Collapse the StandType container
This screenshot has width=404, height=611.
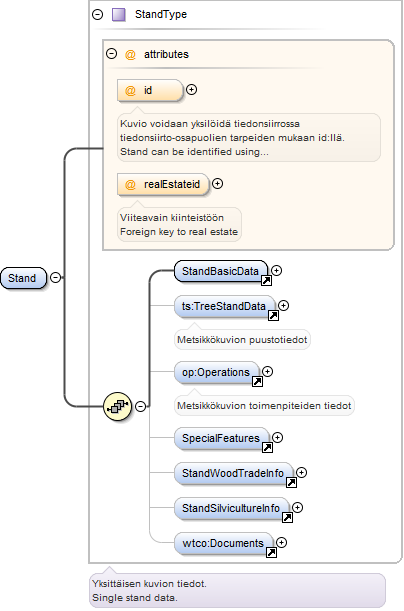[97, 14]
